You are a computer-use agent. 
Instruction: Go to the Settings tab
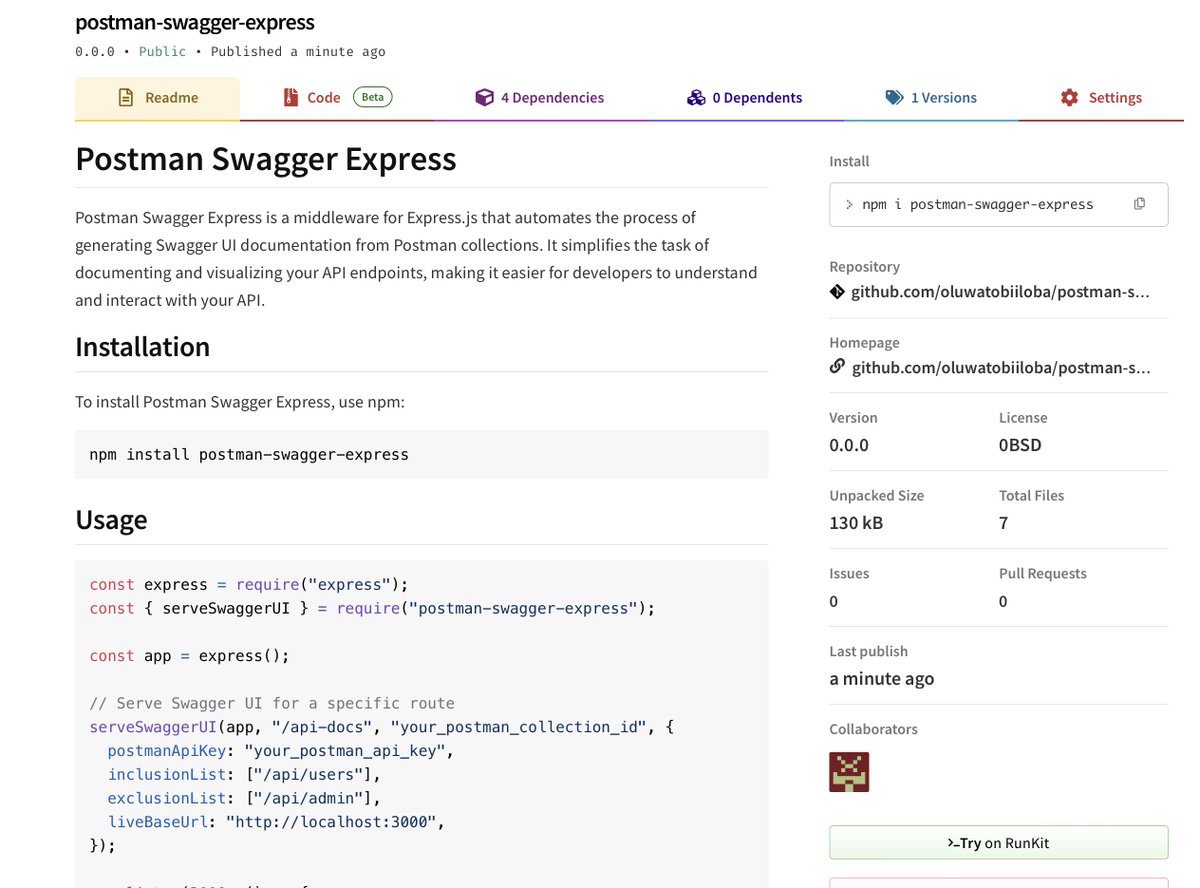coord(1101,98)
